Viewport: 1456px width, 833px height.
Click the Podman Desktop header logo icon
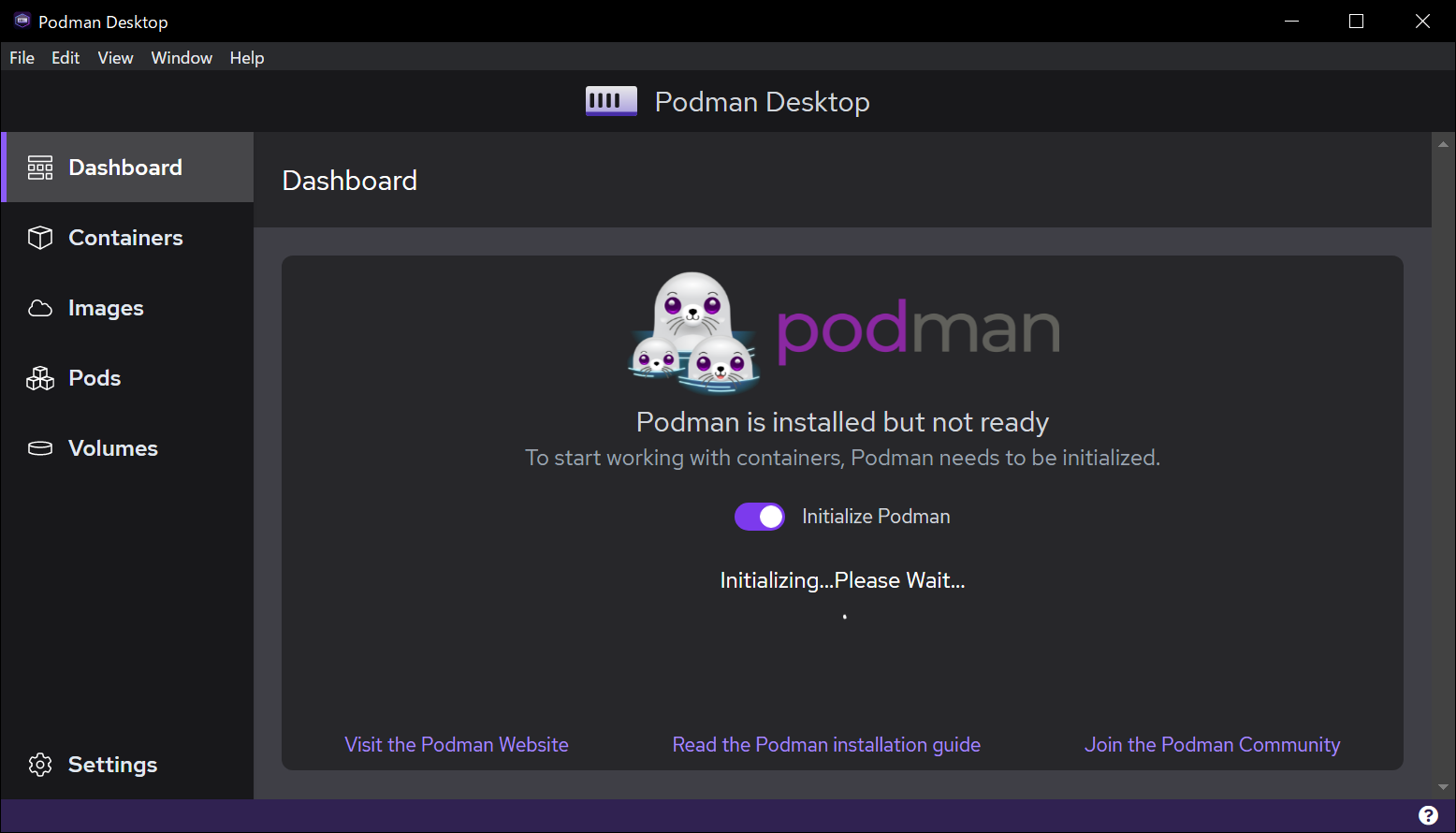click(611, 101)
